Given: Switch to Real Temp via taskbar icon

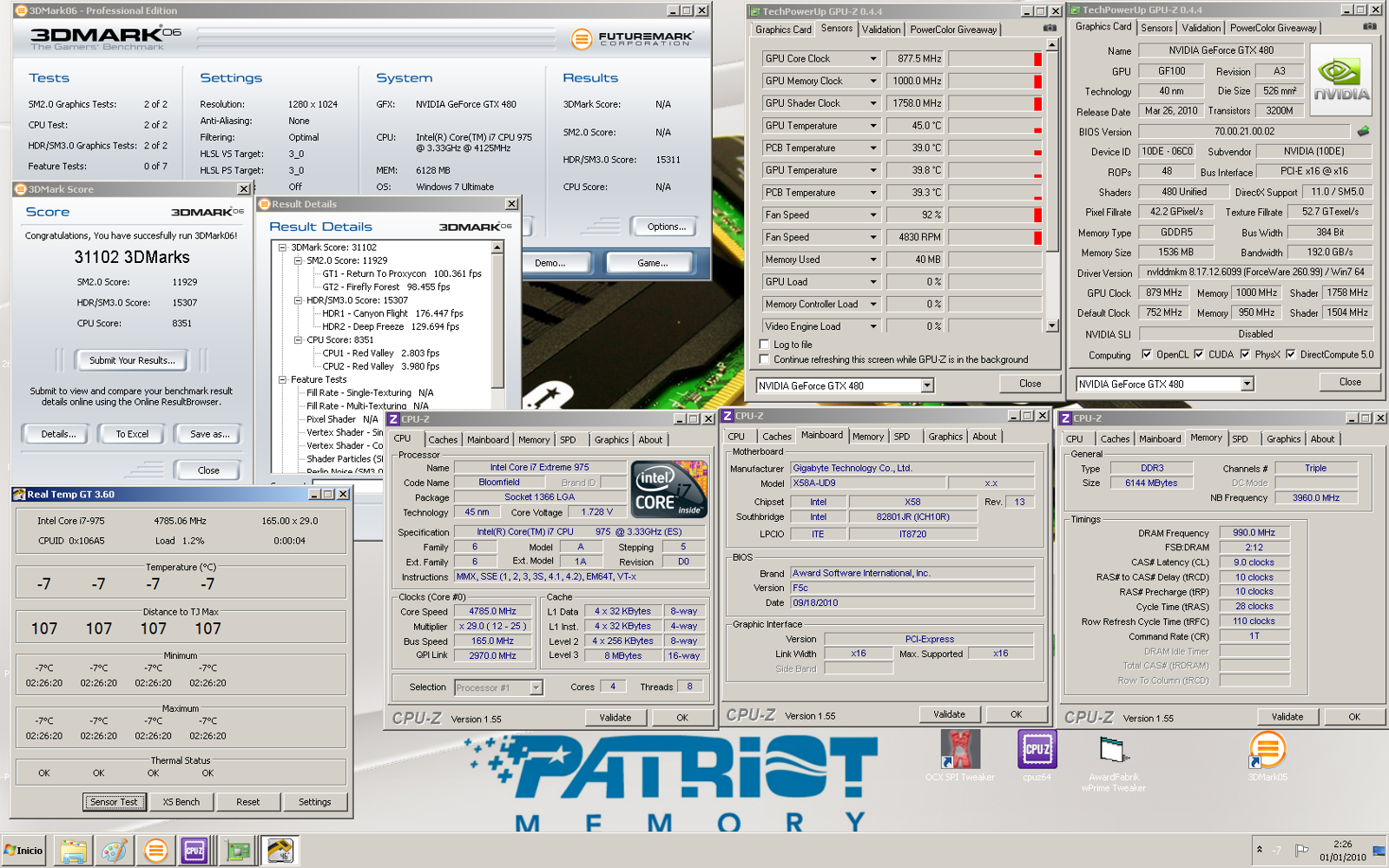Looking at the screenshot, I should point(280,851).
